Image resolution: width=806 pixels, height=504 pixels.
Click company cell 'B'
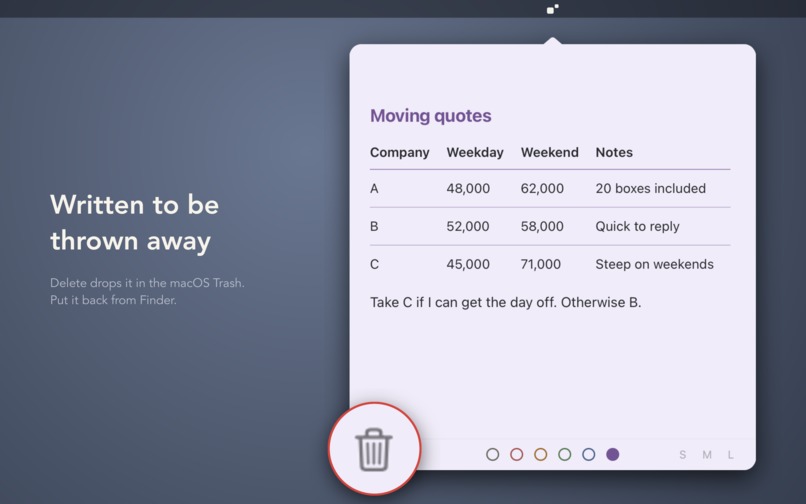coord(374,227)
